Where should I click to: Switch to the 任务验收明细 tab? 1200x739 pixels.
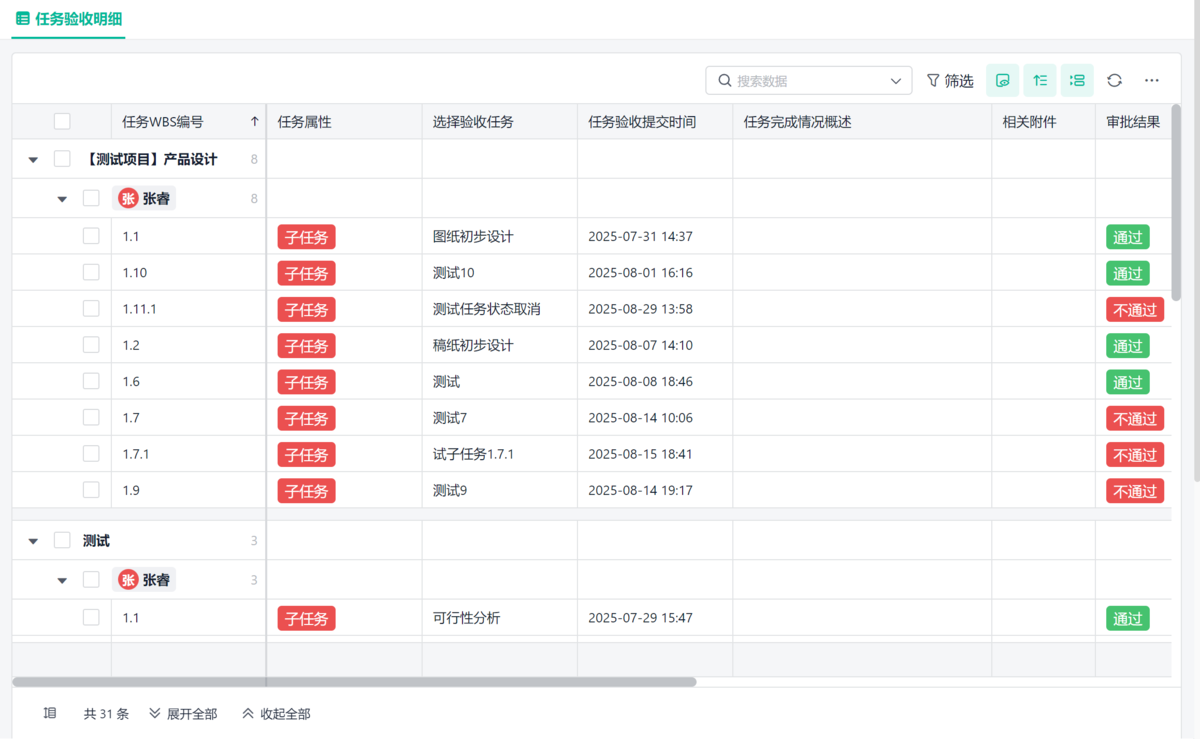[68, 18]
